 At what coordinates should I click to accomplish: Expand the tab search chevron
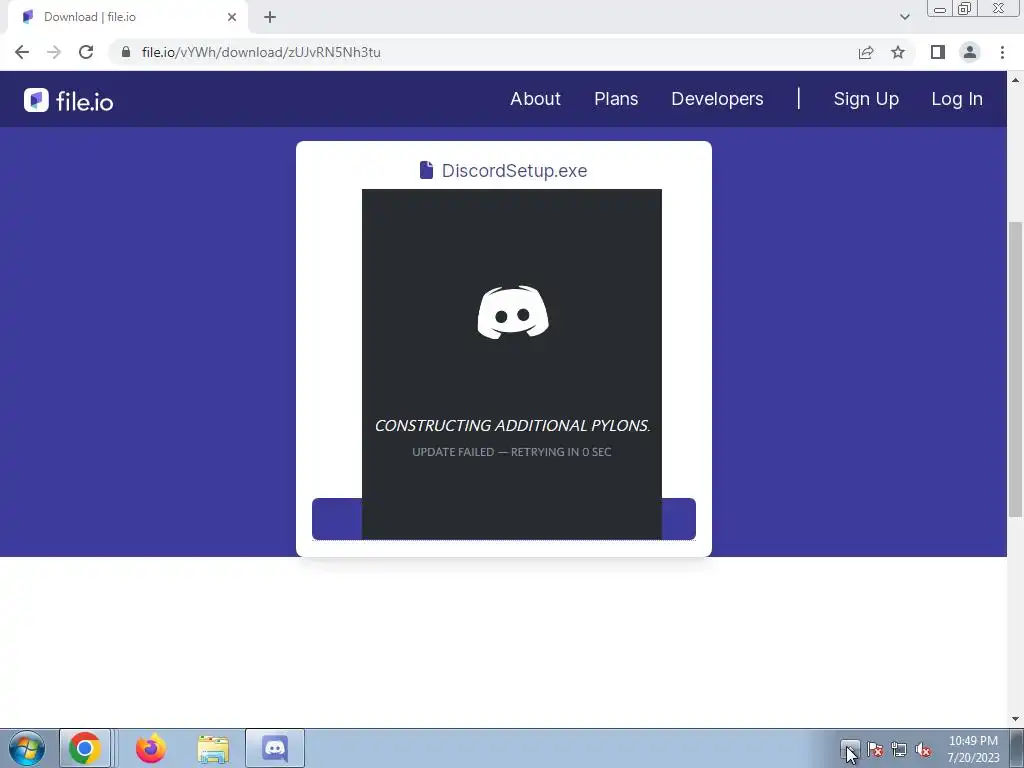pyautogui.click(x=904, y=17)
